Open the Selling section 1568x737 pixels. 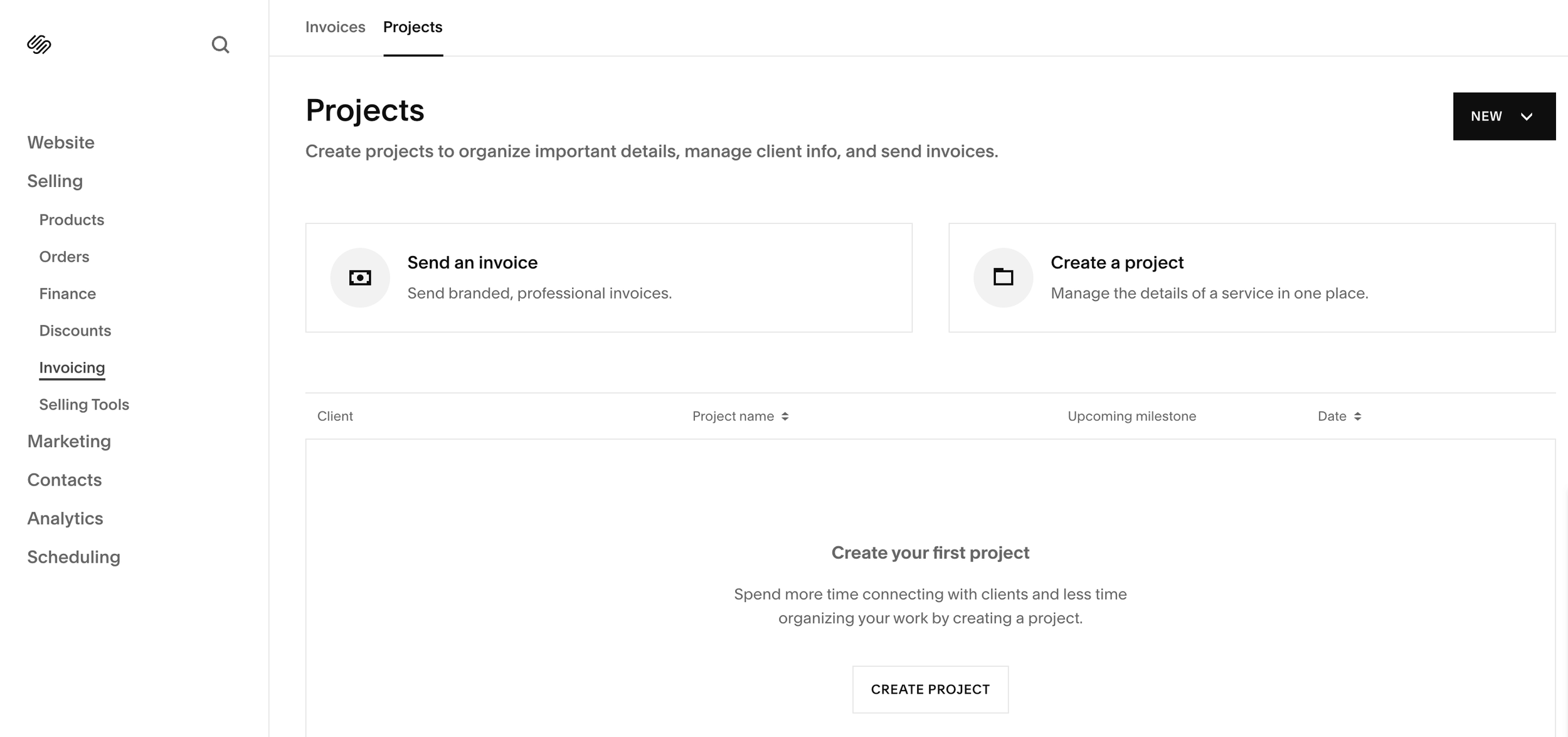pyautogui.click(x=55, y=181)
